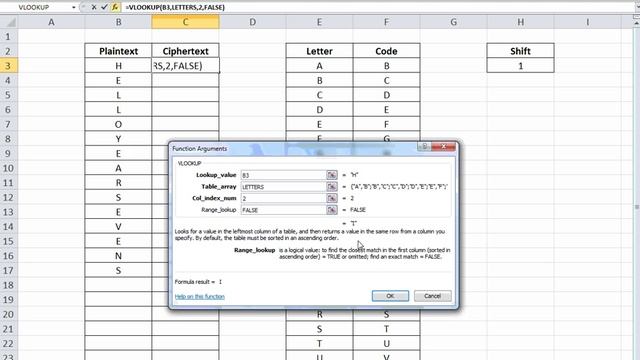Select plaintext cell N in row 16
640x360 pixels.
point(118,256)
